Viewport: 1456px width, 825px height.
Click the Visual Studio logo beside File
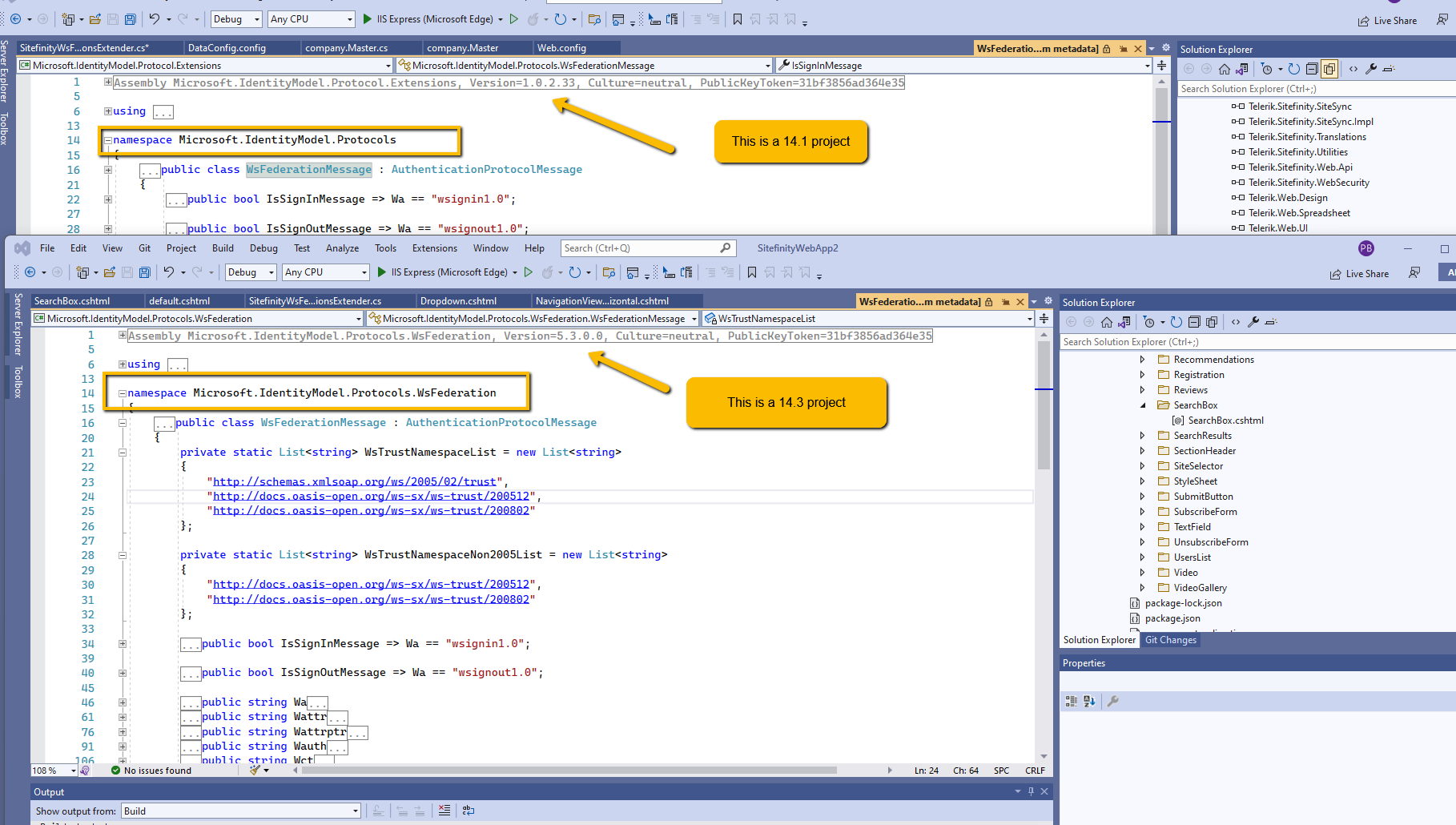click(x=22, y=248)
